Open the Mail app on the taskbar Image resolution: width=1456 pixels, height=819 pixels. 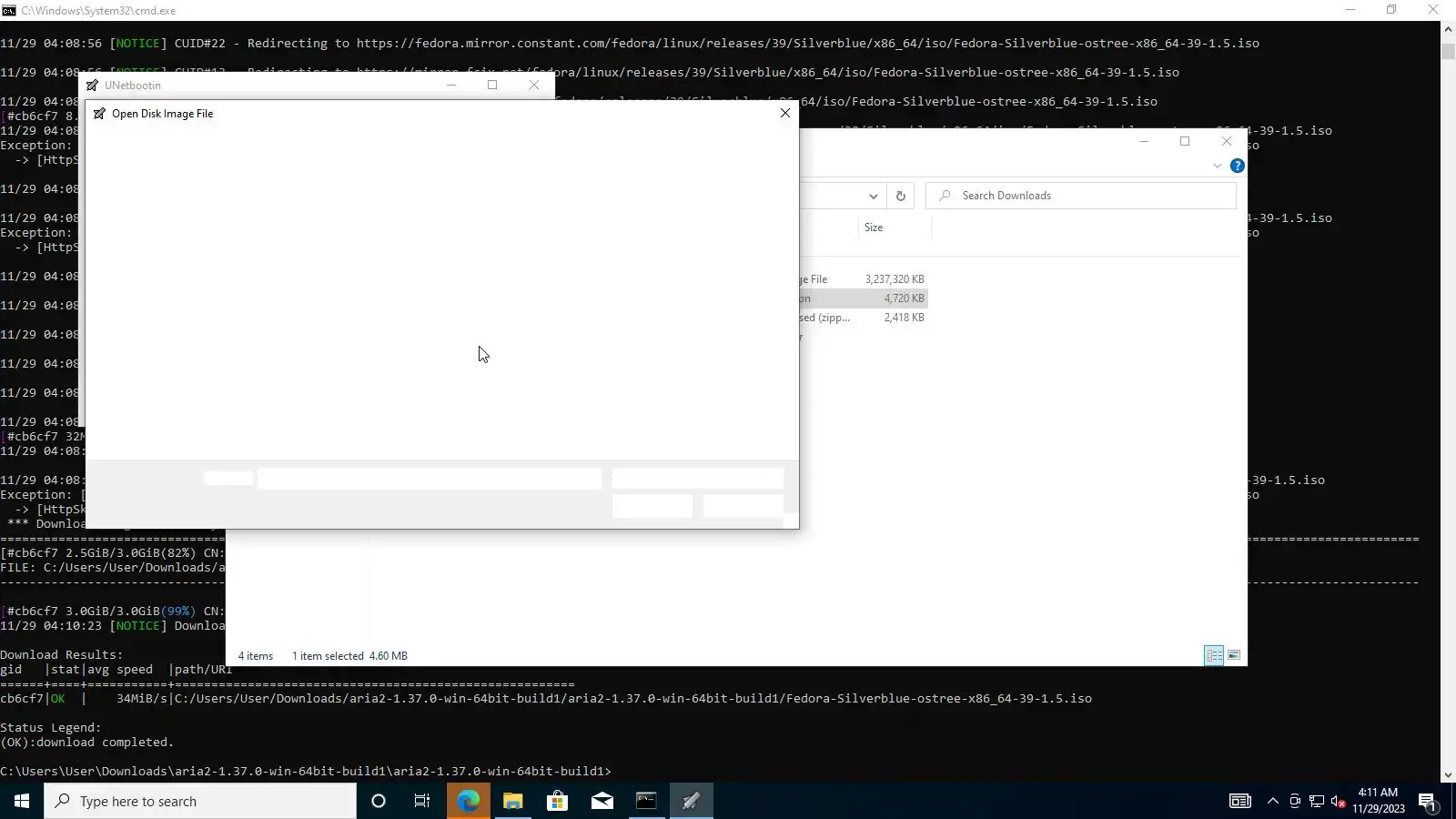pyautogui.click(x=602, y=801)
